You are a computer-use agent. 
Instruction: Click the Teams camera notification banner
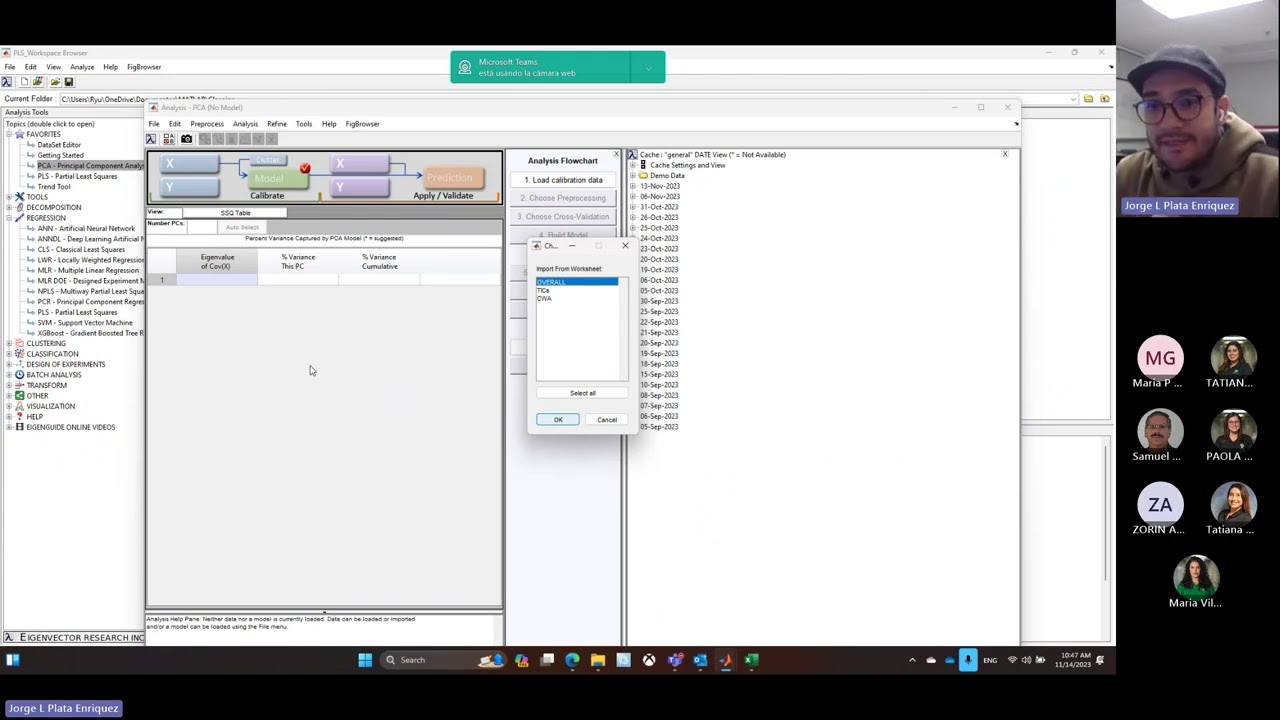coord(557,67)
